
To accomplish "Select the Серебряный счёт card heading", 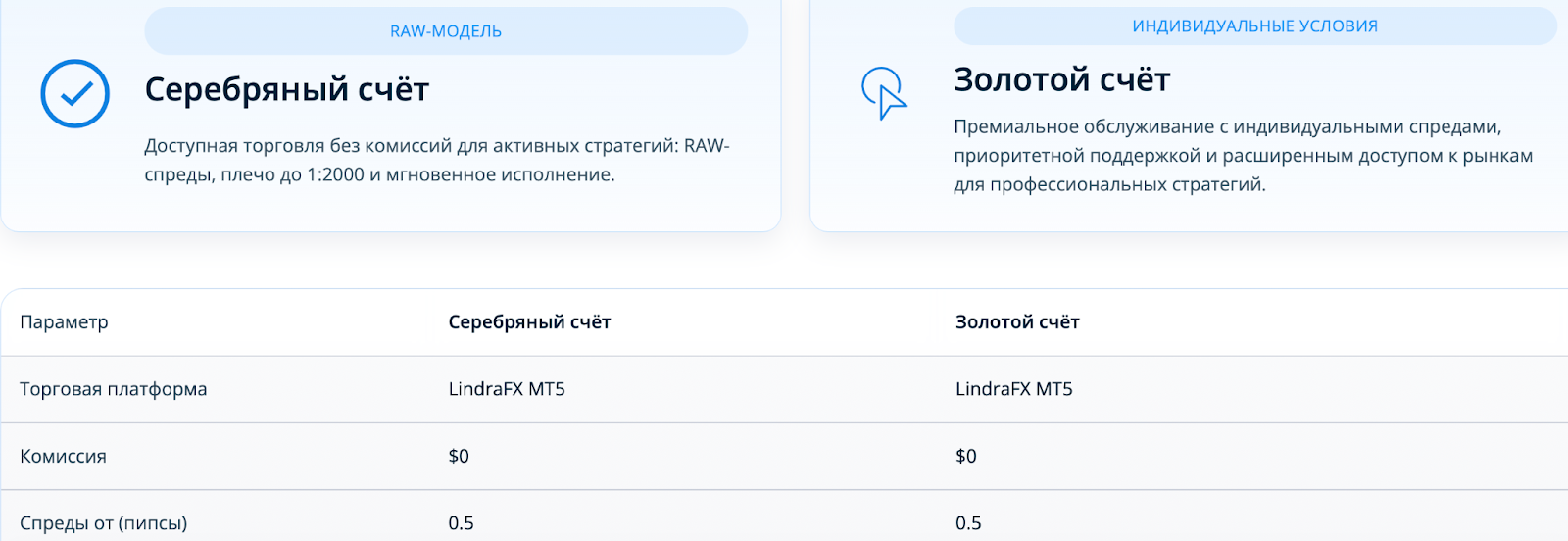I will pos(287,89).
